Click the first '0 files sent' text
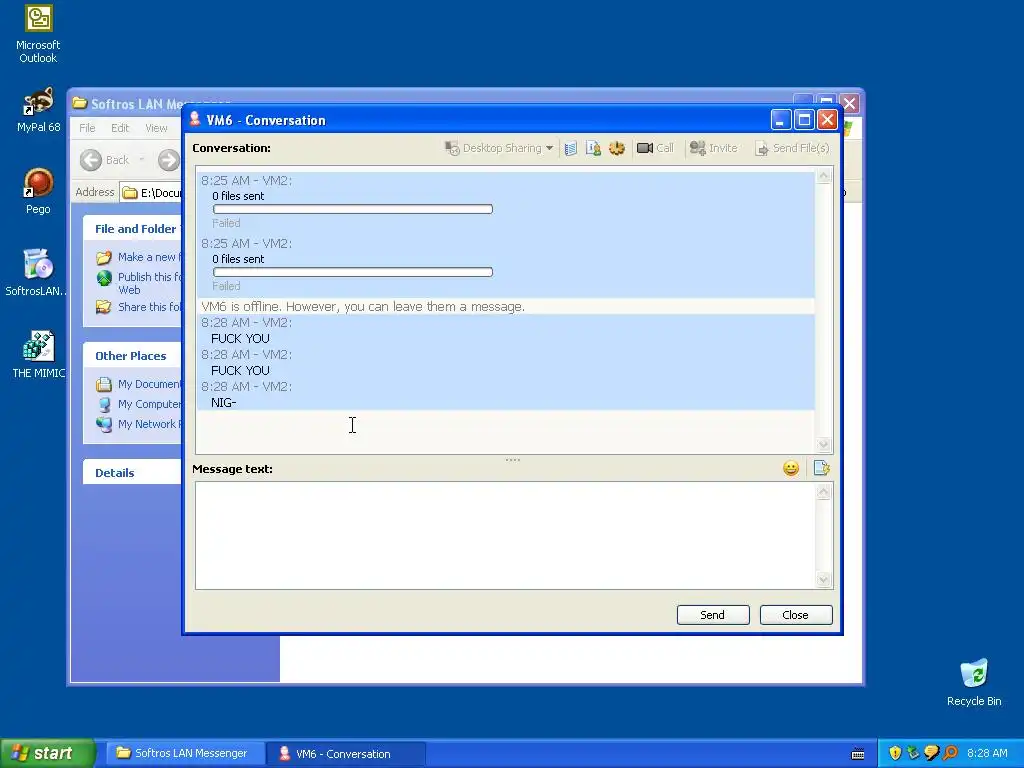The height and width of the screenshot is (768, 1024). click(238, 196)
